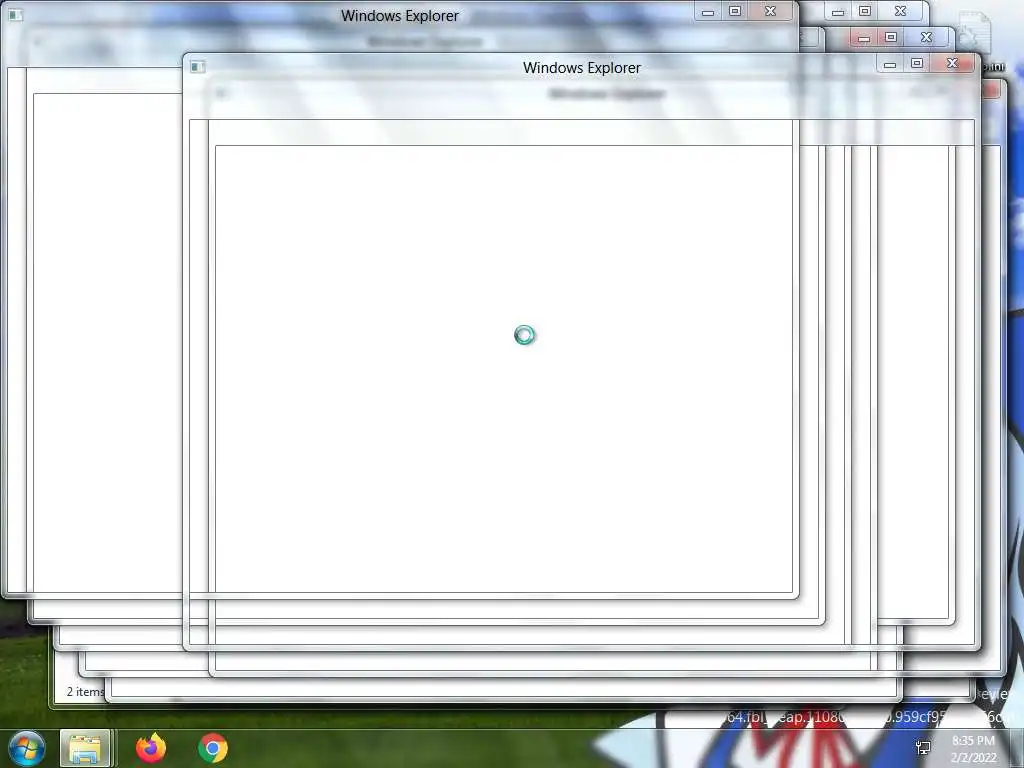Launch Firefox from the taskbar

click(x=151, y=748)
